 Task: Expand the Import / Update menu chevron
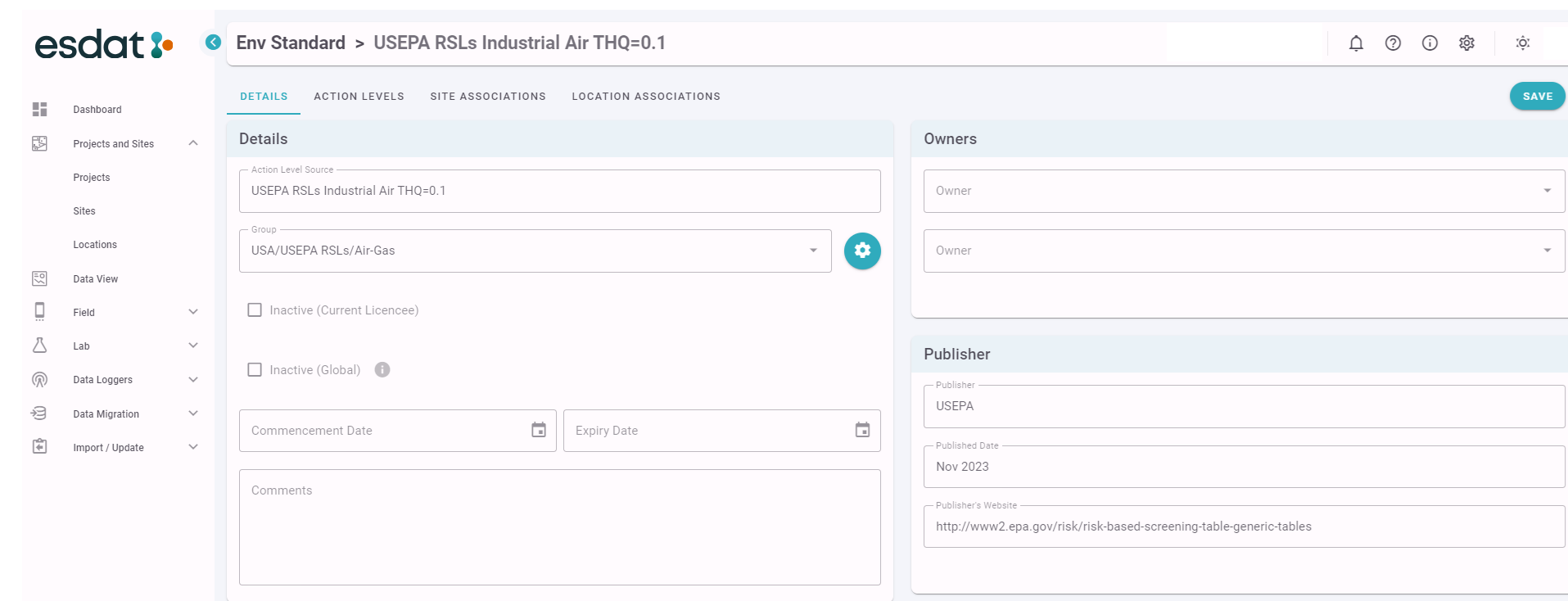click(x=193, y=447)
